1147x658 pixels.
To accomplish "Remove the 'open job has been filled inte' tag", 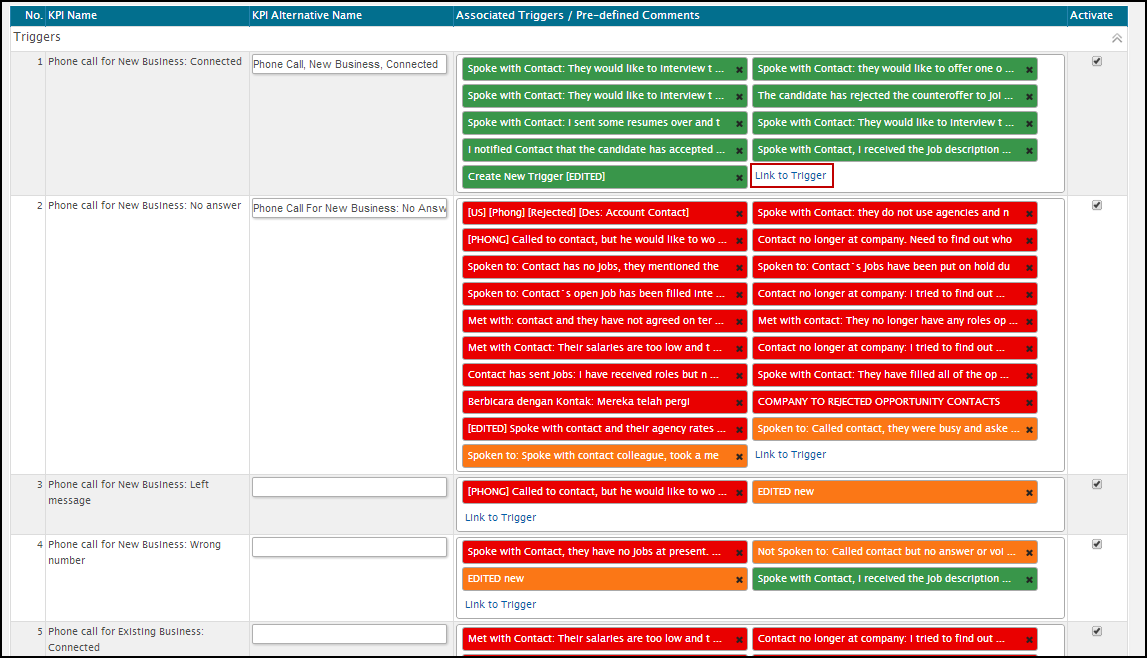I will (740, 295).
